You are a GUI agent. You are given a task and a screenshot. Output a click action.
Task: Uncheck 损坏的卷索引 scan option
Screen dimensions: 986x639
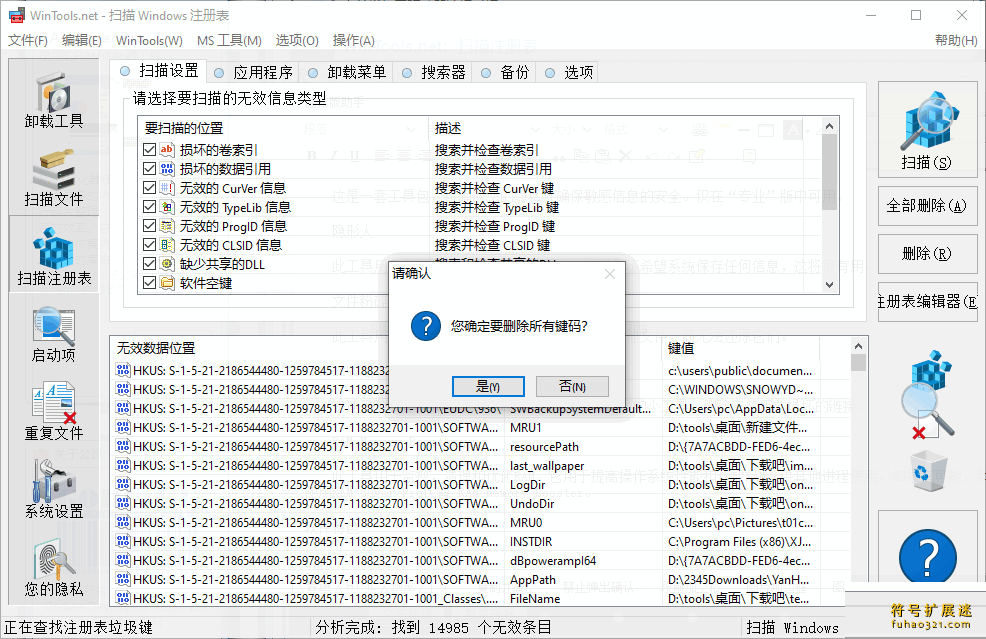tap(148, 150)
